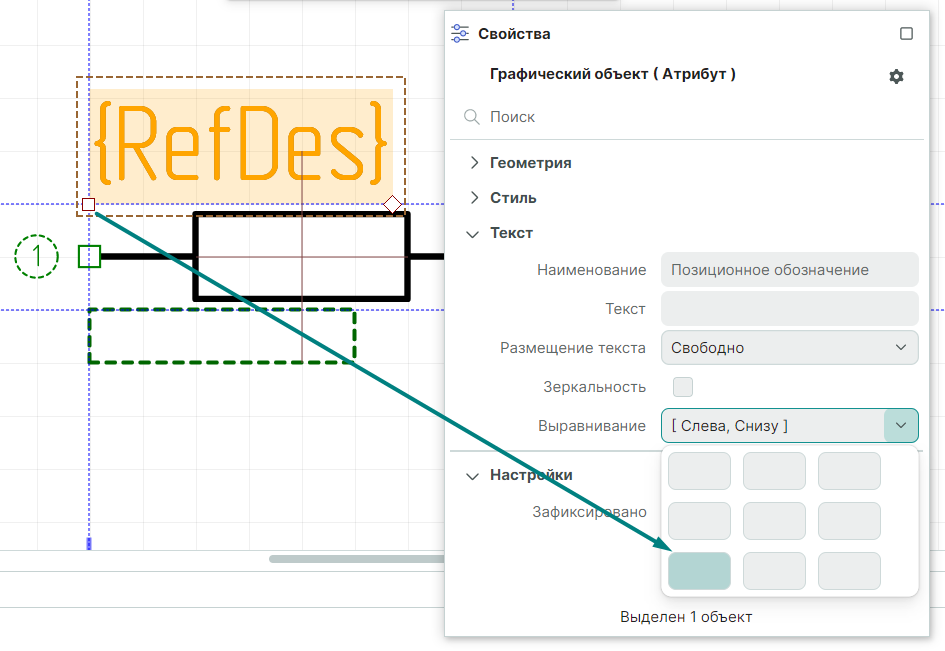Select the red anchor handle of RefDes
This screenshot has width=945, height=651.
(89, 205)
